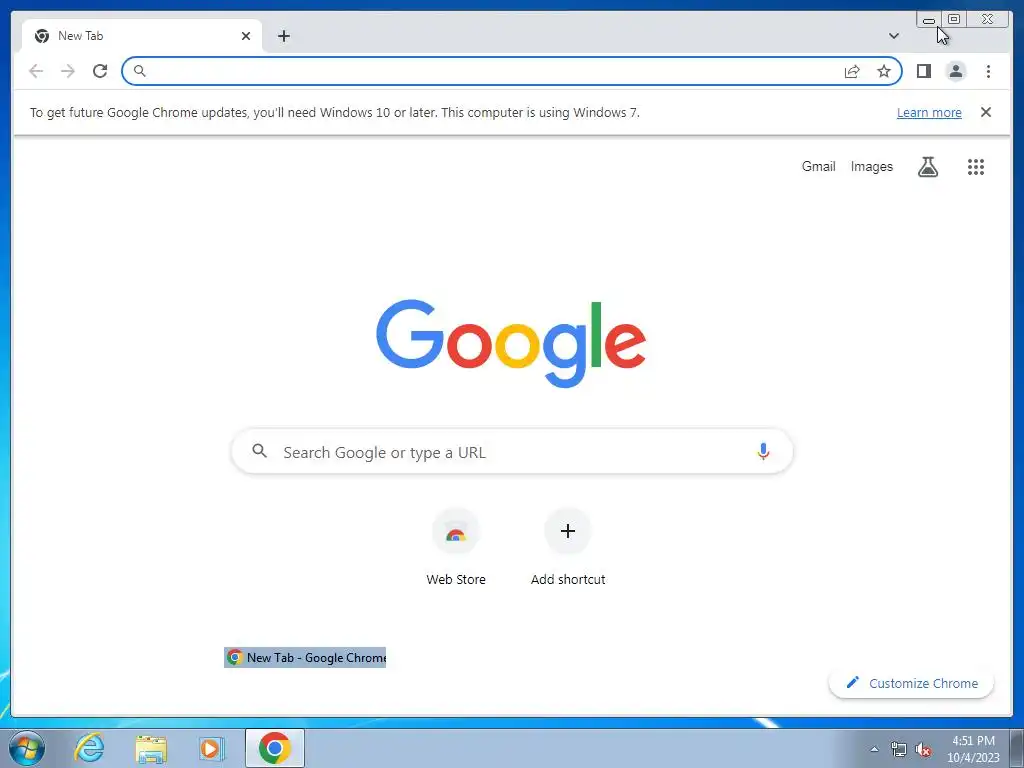The image size is (1024, 768).
Task: Open Windows Explorer from the taskbar
Action: pyautogui.click(x=151, y=748)
